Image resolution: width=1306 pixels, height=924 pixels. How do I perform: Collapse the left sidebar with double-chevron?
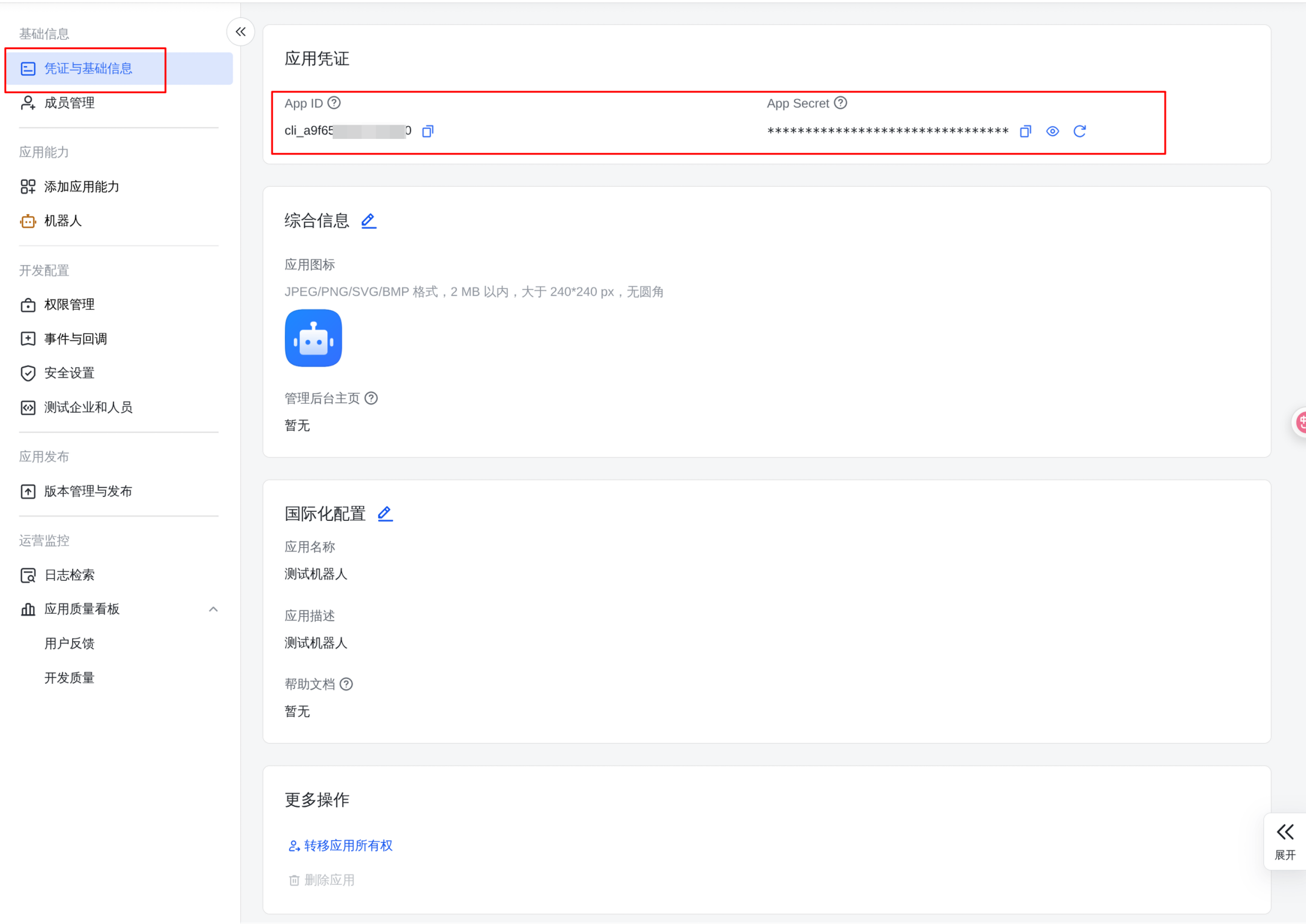[x=241, y=32]
